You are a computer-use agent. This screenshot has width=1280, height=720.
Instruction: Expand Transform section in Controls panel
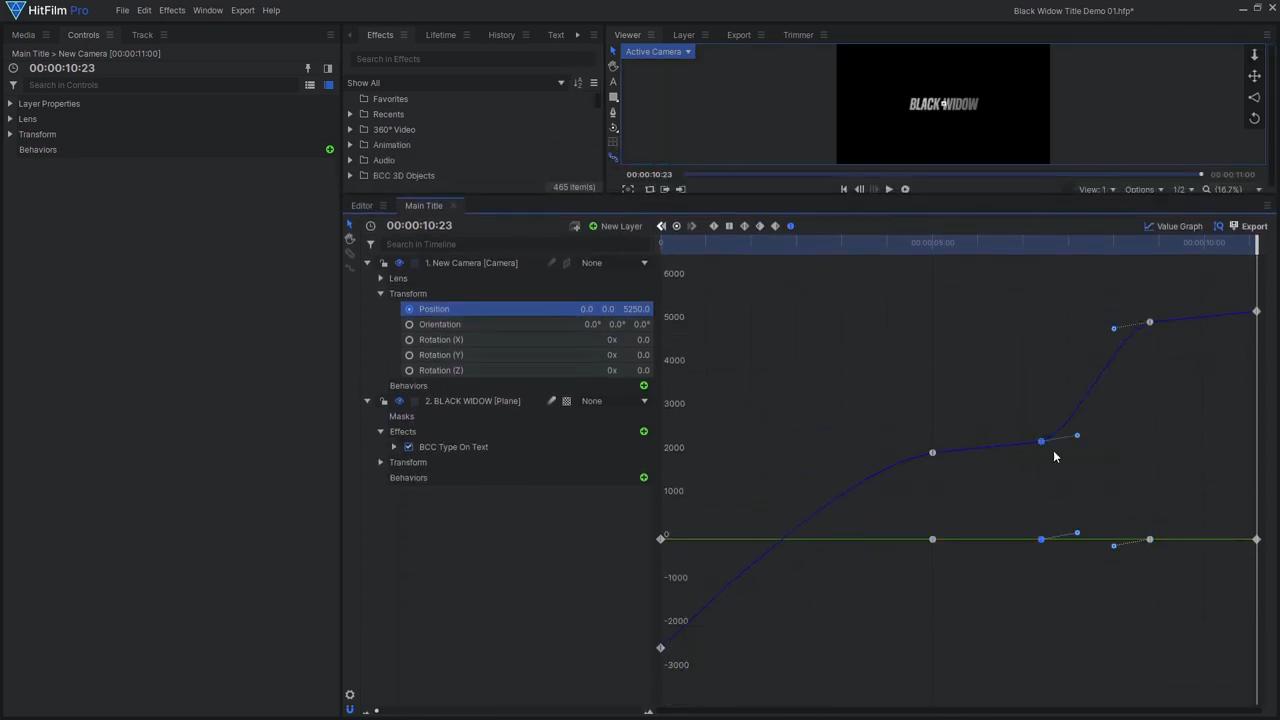[10, 134]
